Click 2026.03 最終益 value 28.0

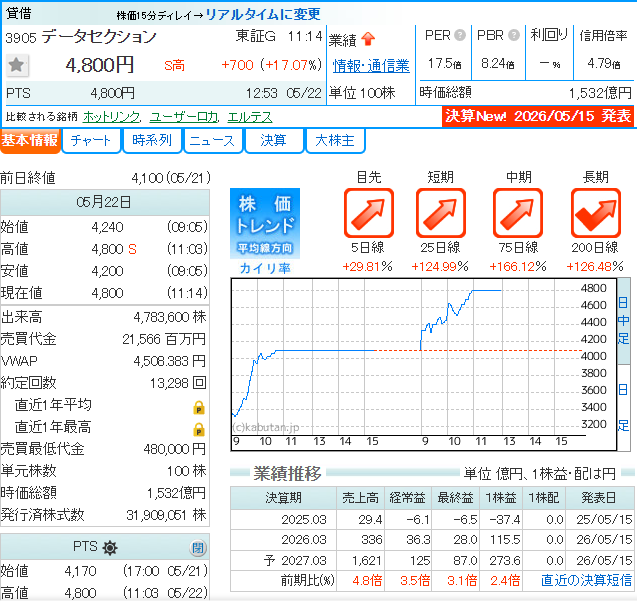click(x=465, y=540)
